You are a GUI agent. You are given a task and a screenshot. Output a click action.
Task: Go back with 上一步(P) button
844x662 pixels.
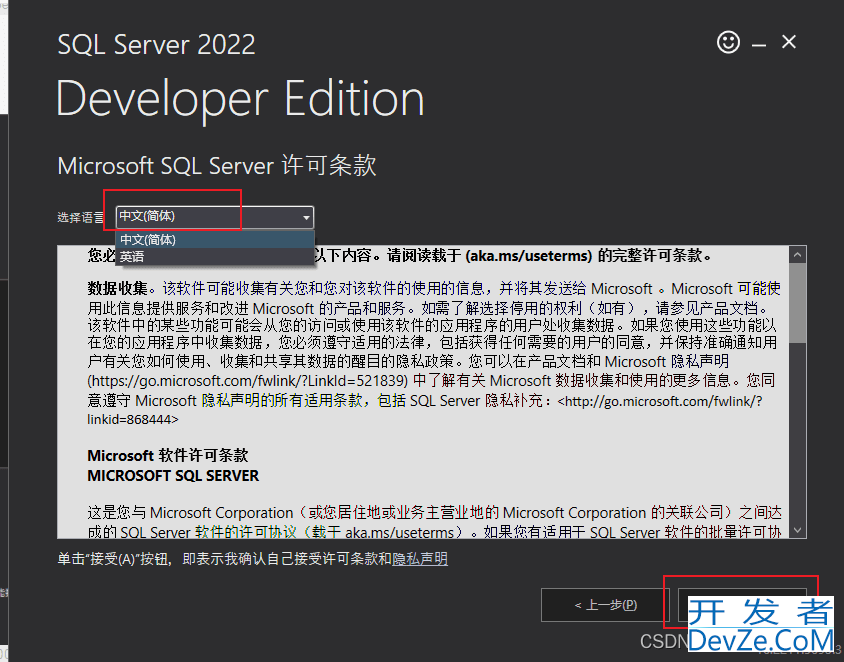tap(605, 605)
